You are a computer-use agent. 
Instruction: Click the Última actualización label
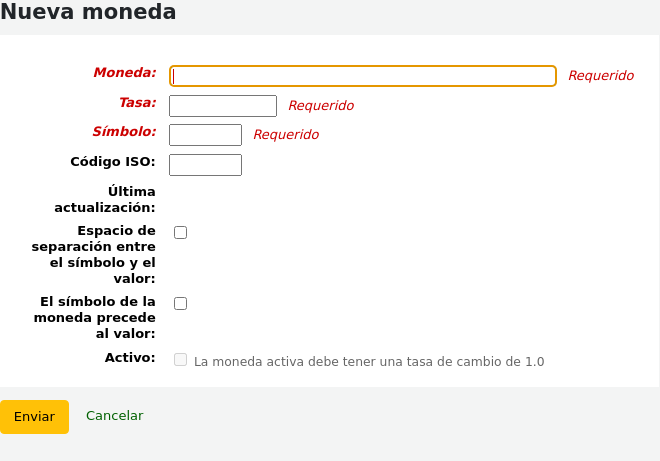click(105, 199)
